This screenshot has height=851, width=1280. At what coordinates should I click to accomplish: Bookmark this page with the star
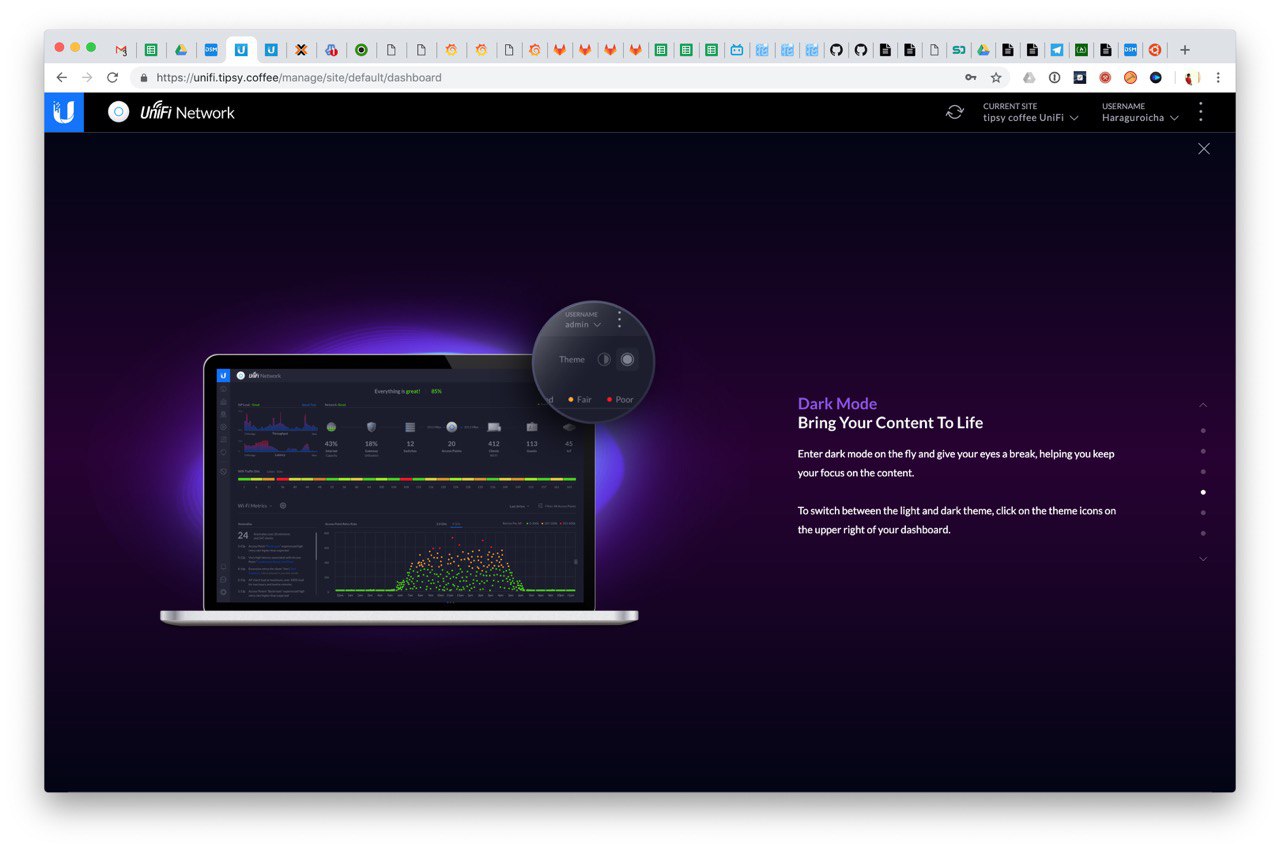point(996,77)
